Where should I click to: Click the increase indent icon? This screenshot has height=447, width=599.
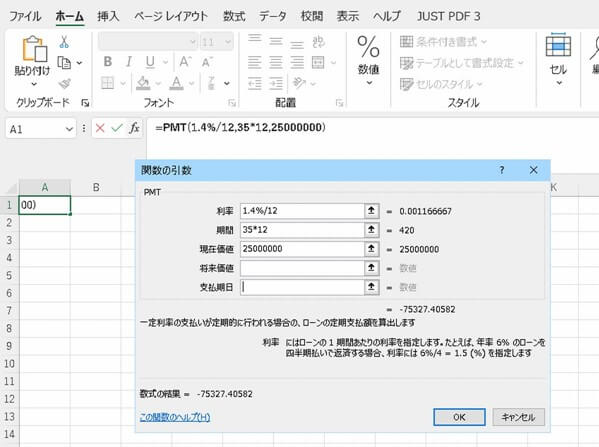coord(276,83)
